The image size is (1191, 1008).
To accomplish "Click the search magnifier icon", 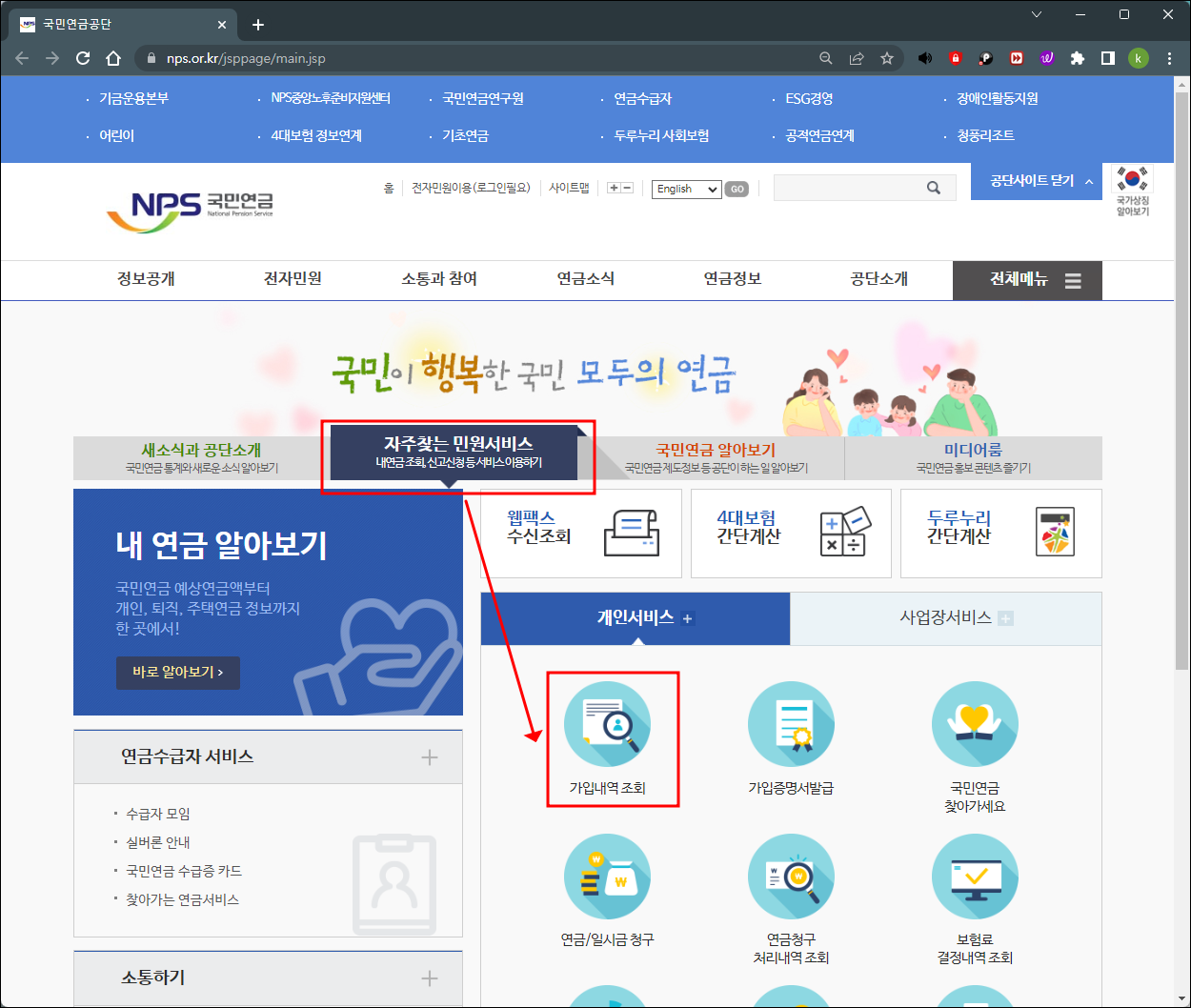I will (x=934, y=188).
